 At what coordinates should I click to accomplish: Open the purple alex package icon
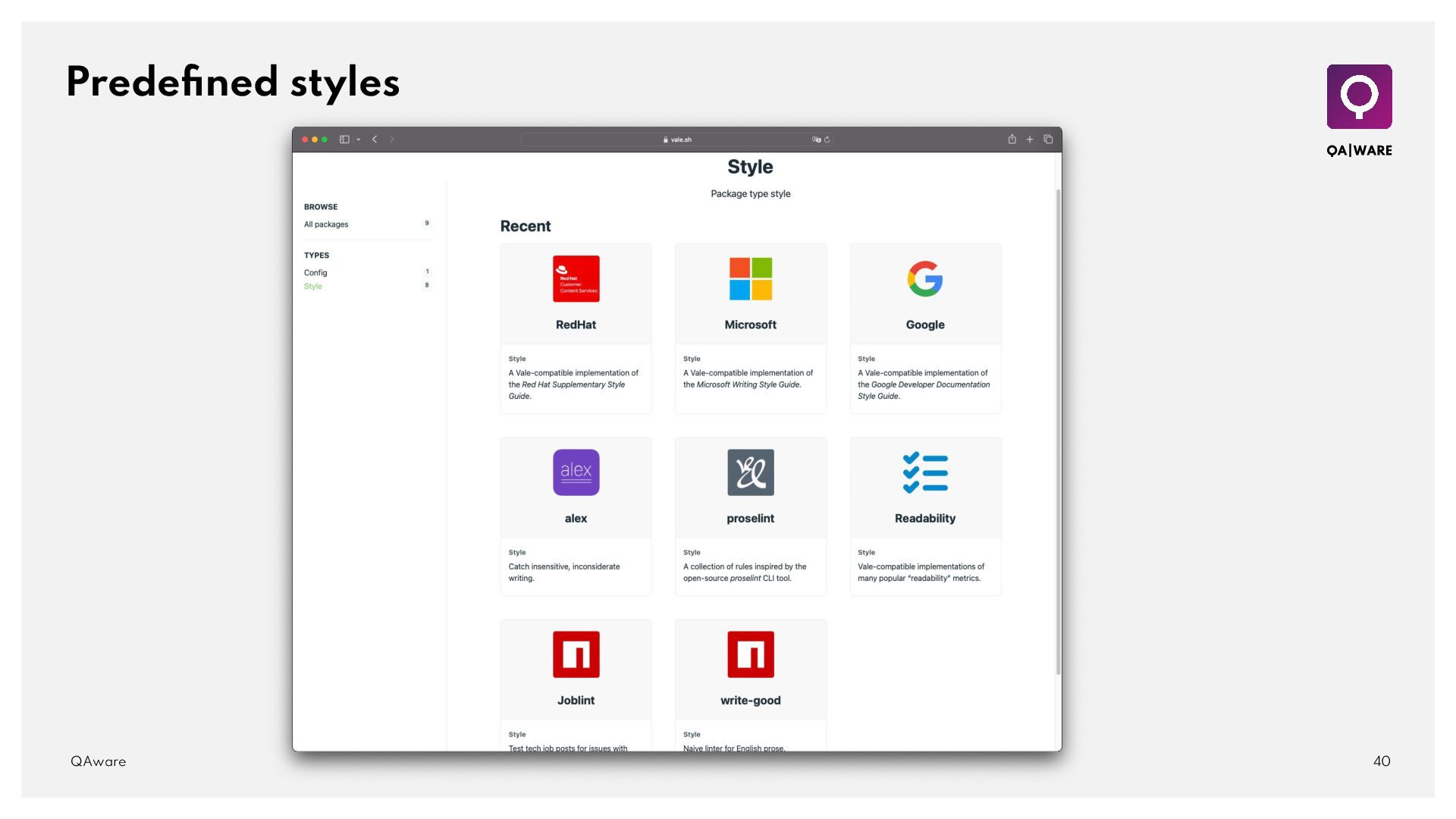[576, 472]
